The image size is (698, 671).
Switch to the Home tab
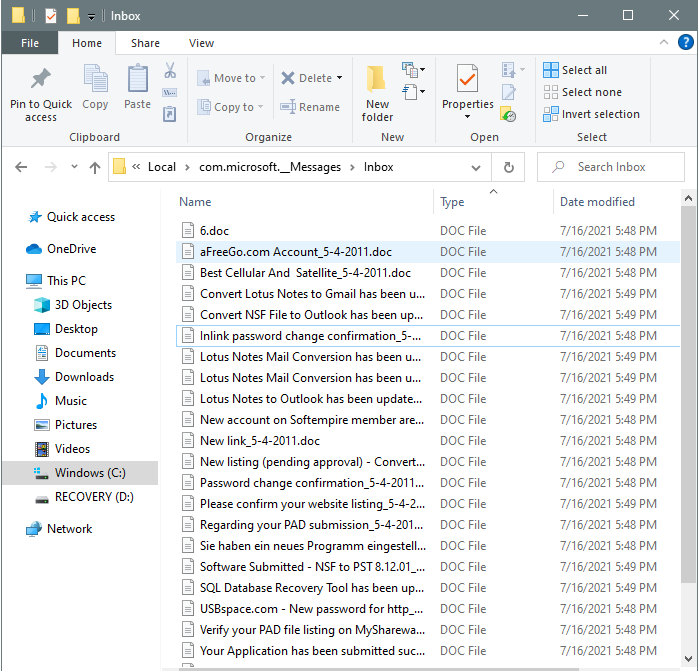point(87,43)
